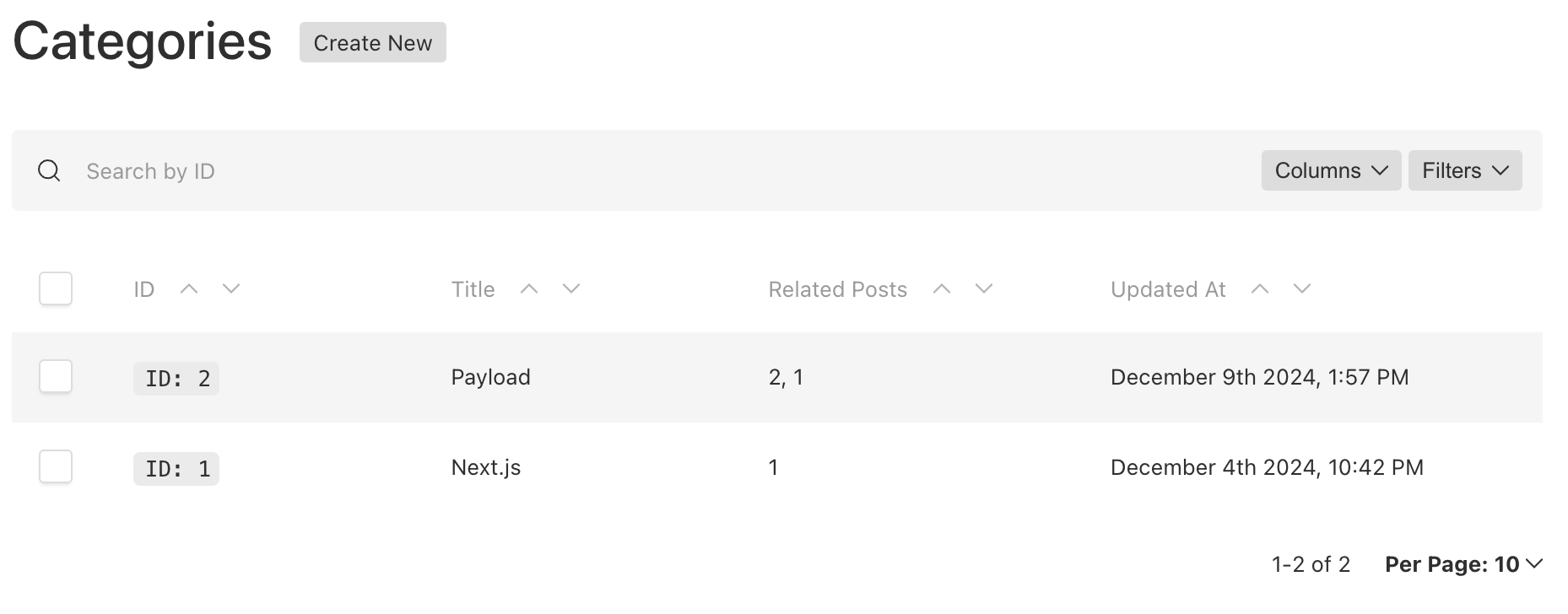This screenshot has width=1568, height=614.
Task: Sort ID column ascending
Action: (189, 289)
